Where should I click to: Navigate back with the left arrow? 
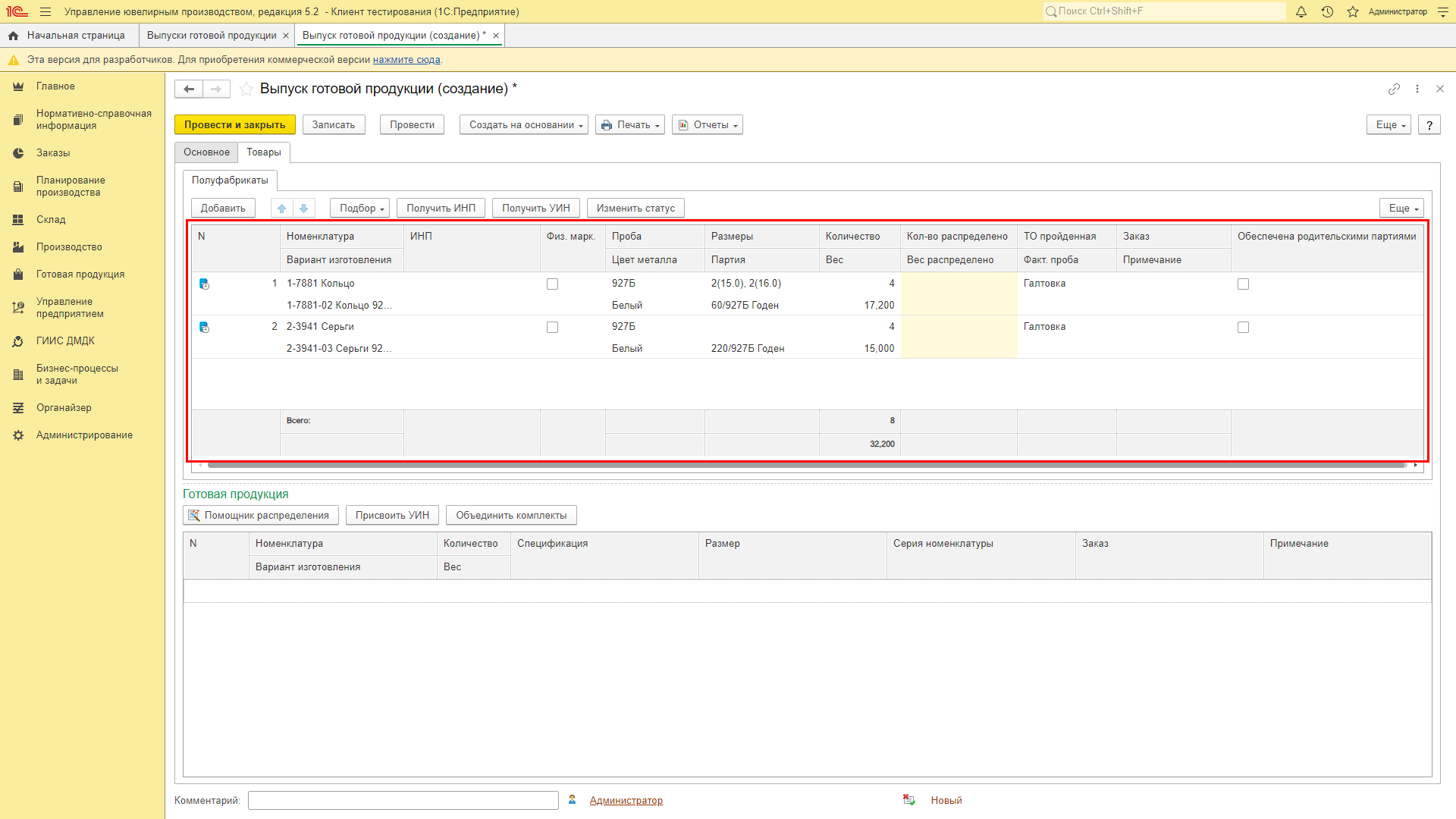coord(189,89)
